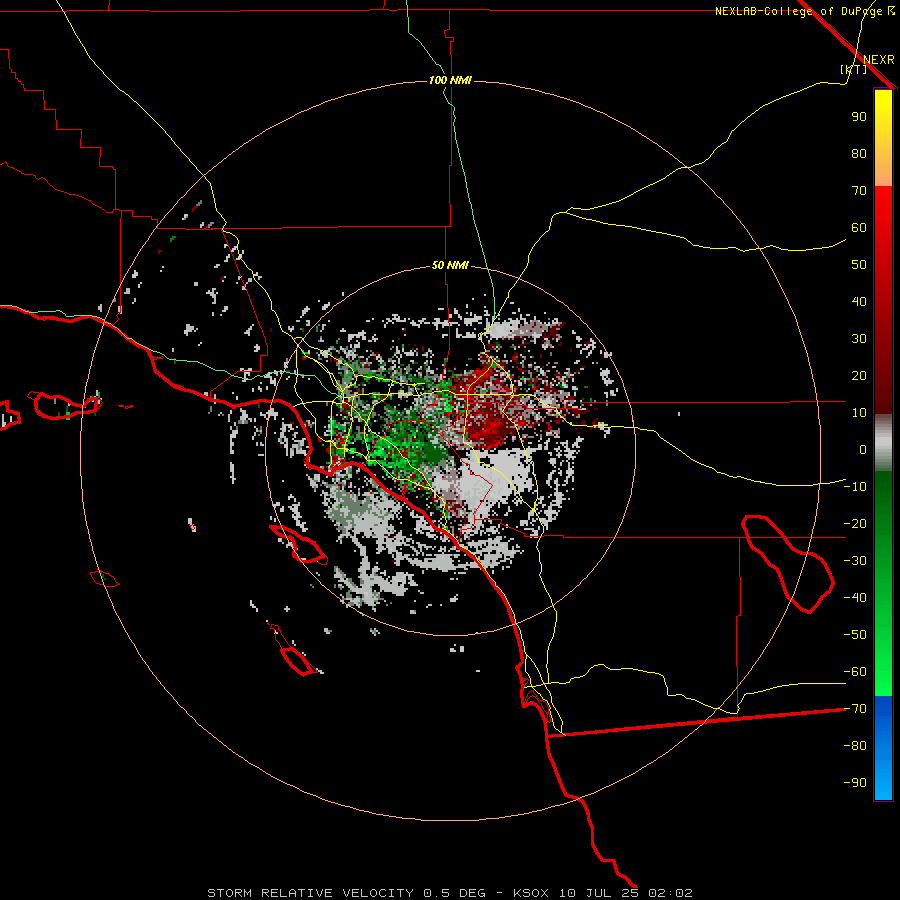Image resolution: width=900 pixels, height=900 pixels.
Task: Pick the 60 scale label
Action: pos(859,227)
